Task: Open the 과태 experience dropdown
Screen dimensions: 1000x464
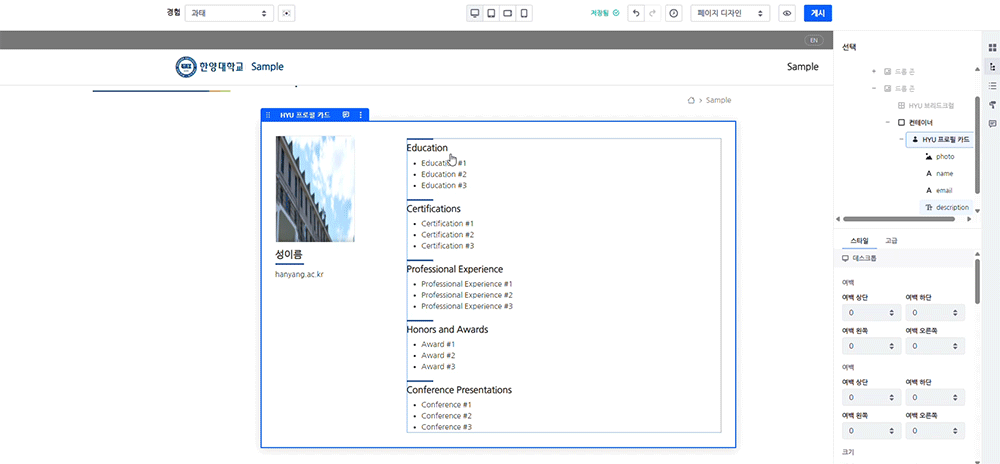Action: (x=228, y=13)
